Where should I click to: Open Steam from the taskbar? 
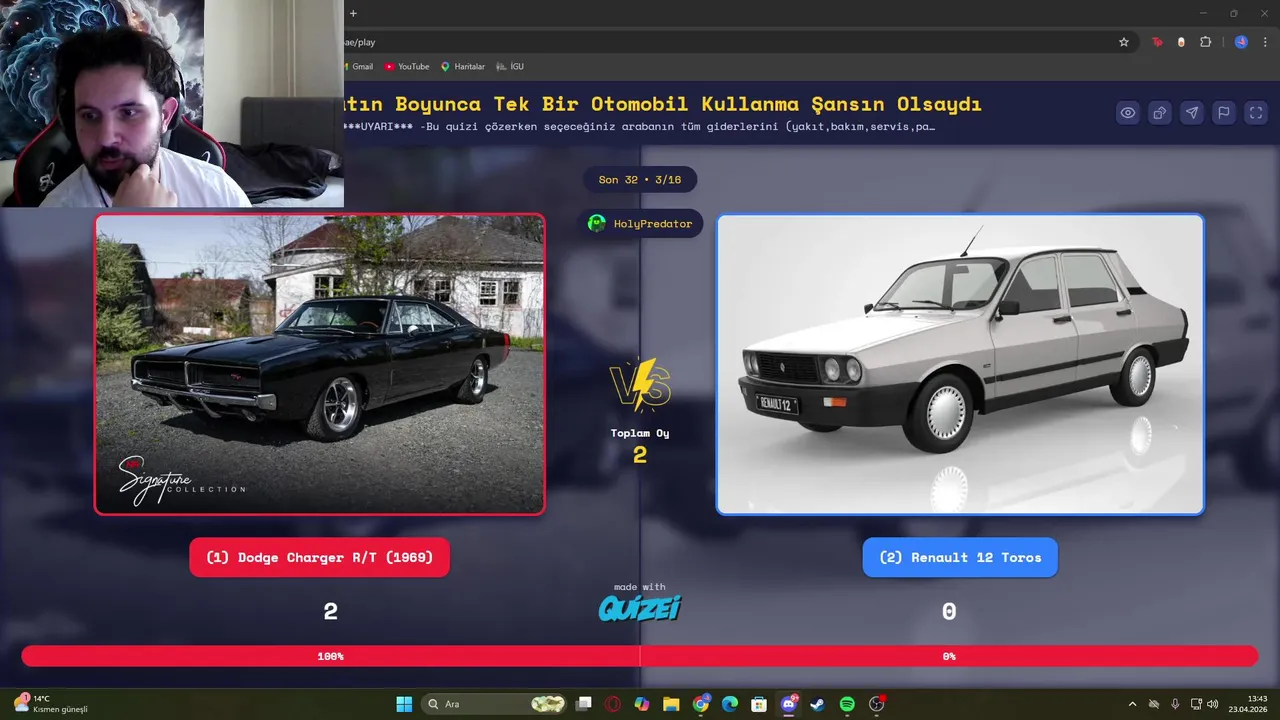tap(818, 704)
